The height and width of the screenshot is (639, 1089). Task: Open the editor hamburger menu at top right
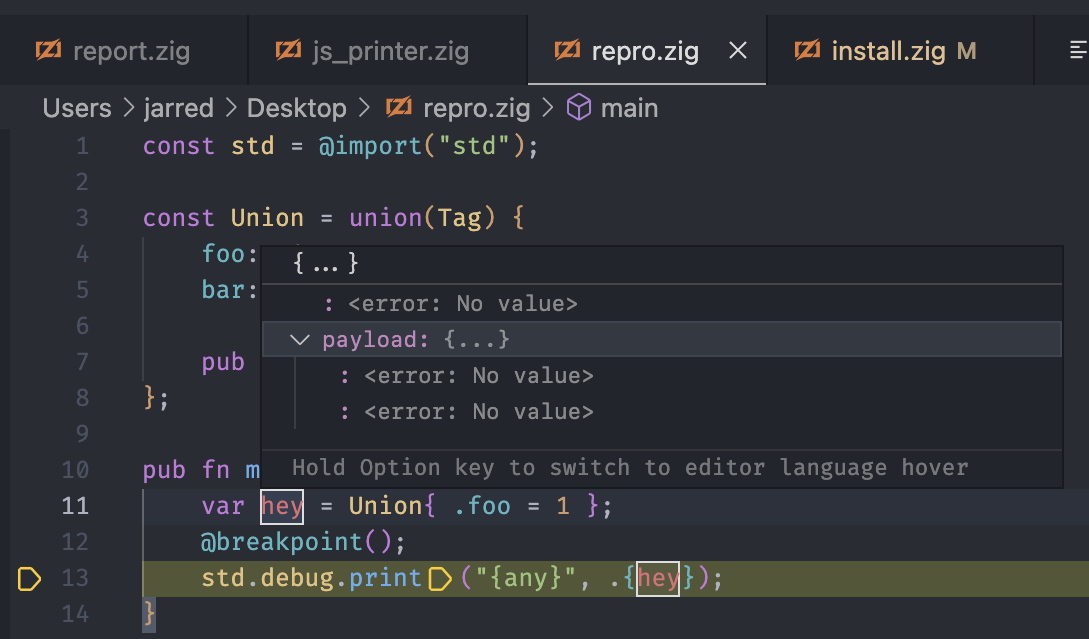(1078, 48)
